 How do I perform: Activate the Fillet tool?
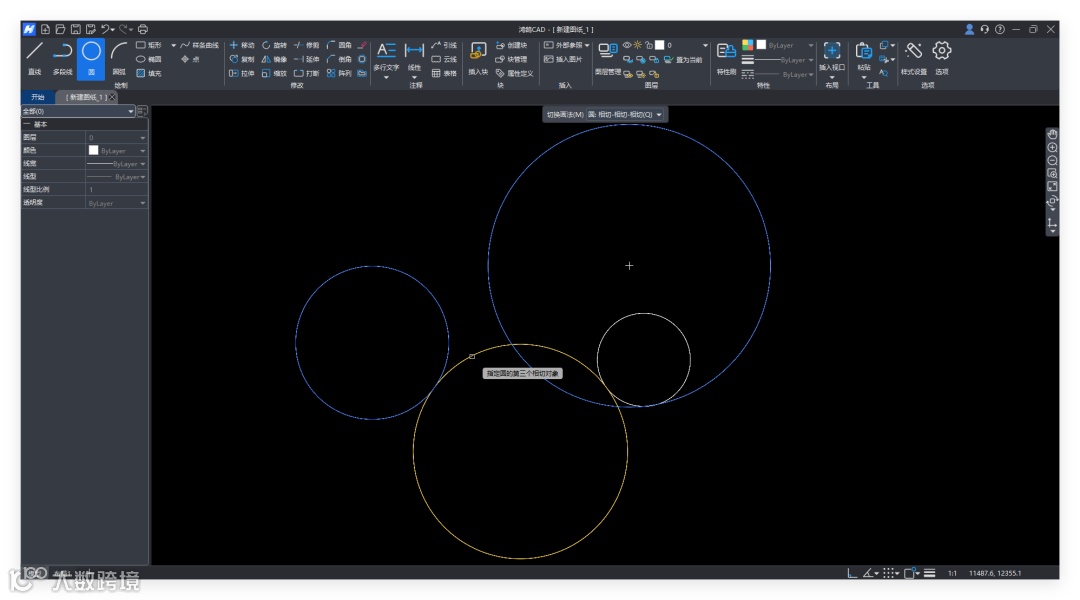[339, 45]
